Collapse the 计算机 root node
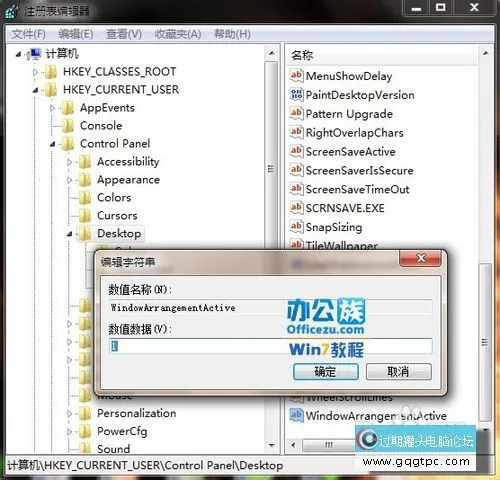The height and width of the screenshot is (480, 500). pyautogui.click(x=18, y=54)
